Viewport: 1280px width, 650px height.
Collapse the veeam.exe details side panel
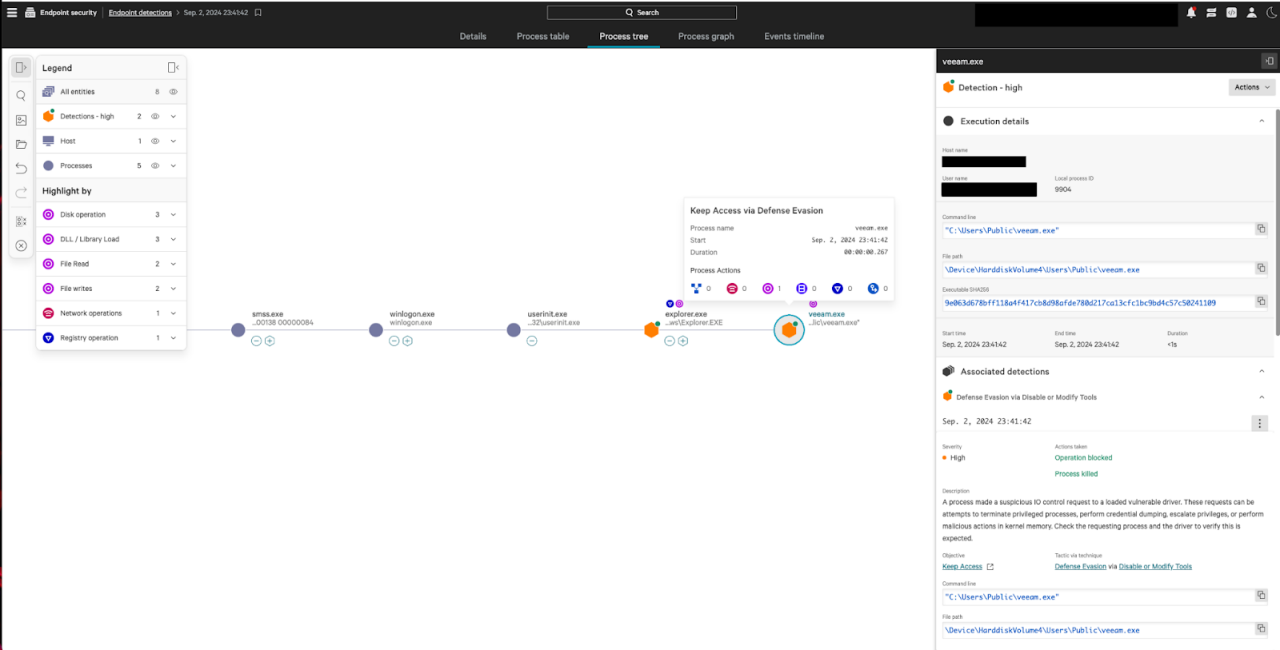coord(1269,61)
